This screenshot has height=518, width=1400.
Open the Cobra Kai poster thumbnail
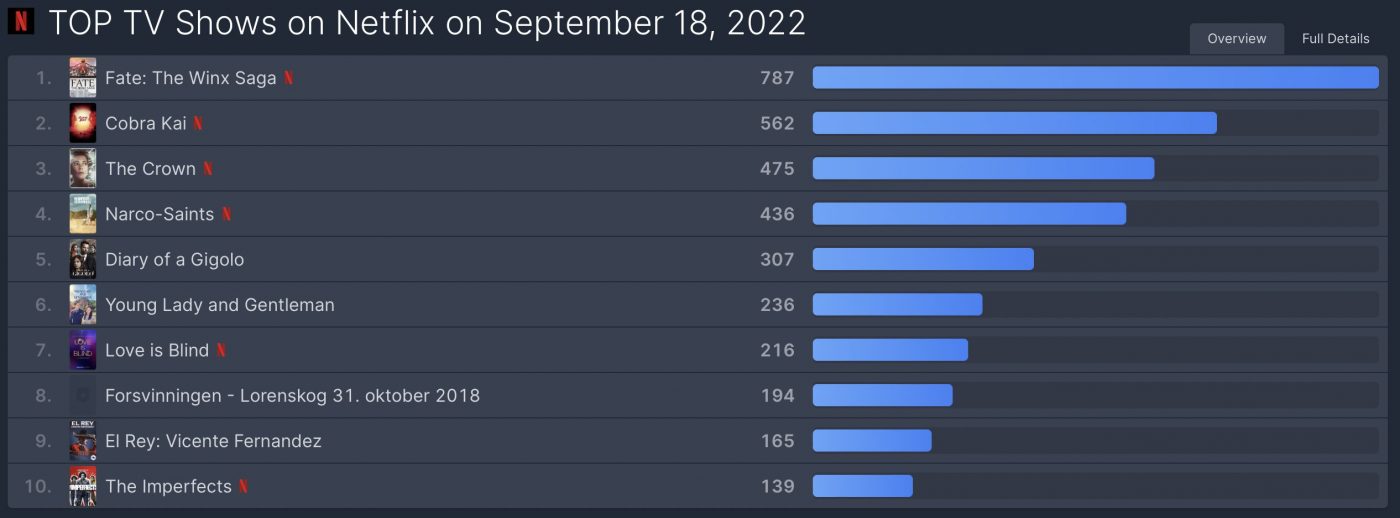click(83, 123)
